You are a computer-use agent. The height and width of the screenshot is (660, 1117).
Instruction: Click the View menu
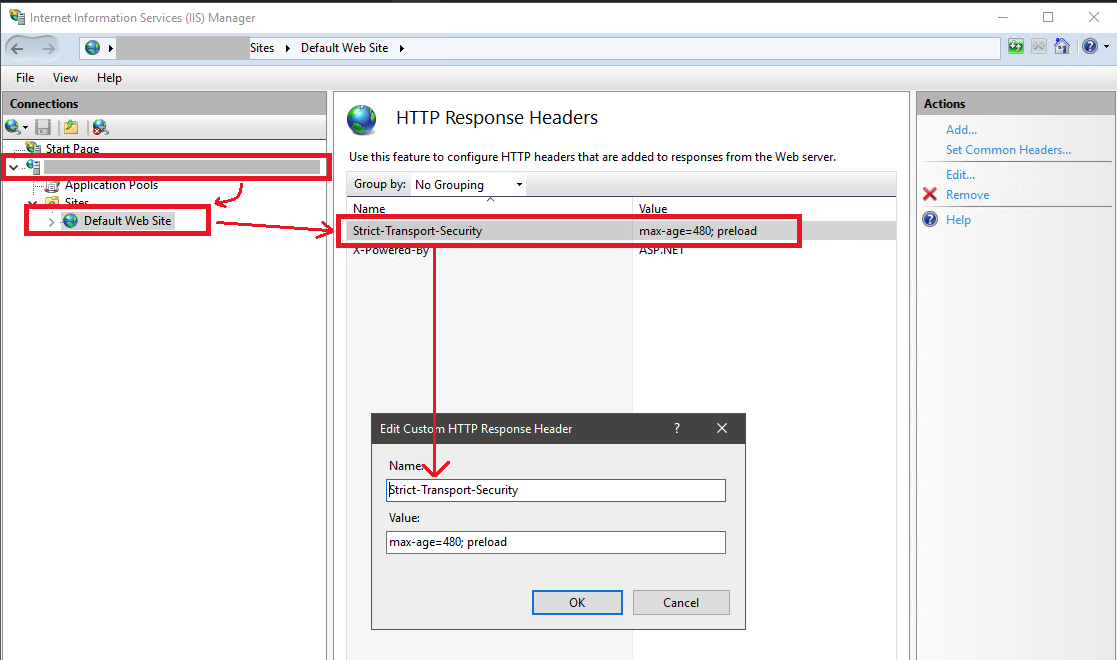click(65, 77)
